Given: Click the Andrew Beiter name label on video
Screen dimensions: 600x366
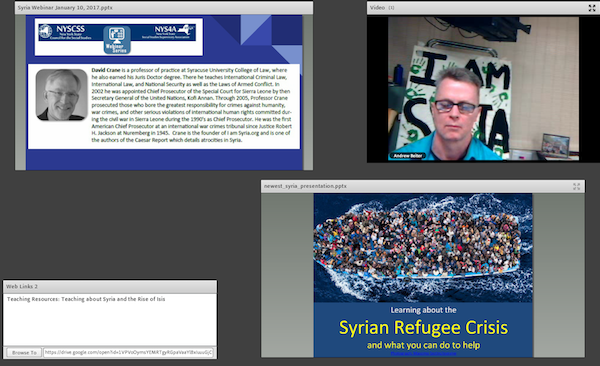Looking at the screenshot, I should tap(408, 156).
